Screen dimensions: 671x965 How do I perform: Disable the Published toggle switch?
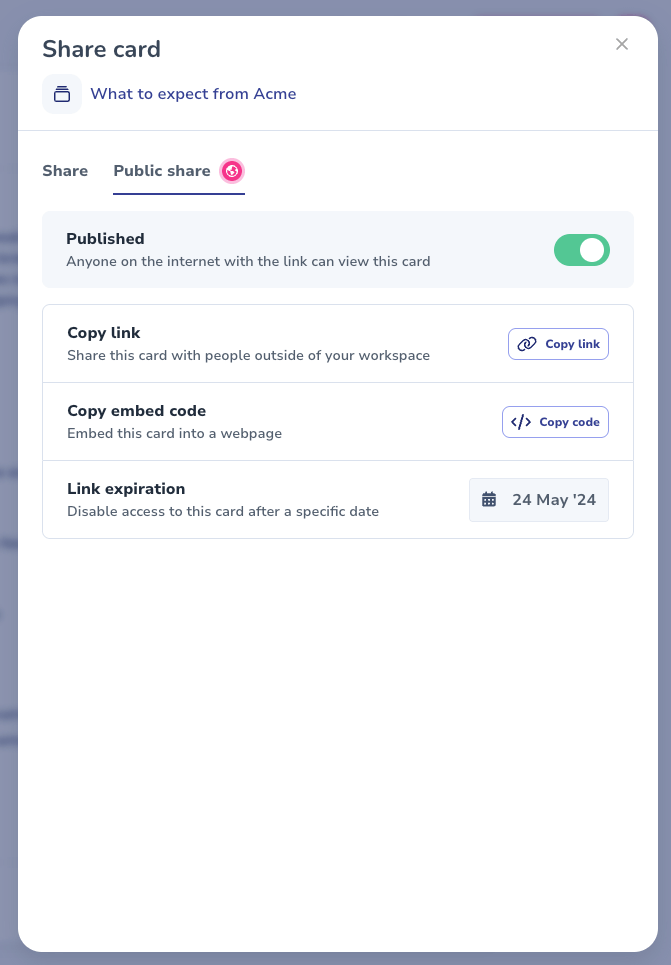(x=581, y=250)
